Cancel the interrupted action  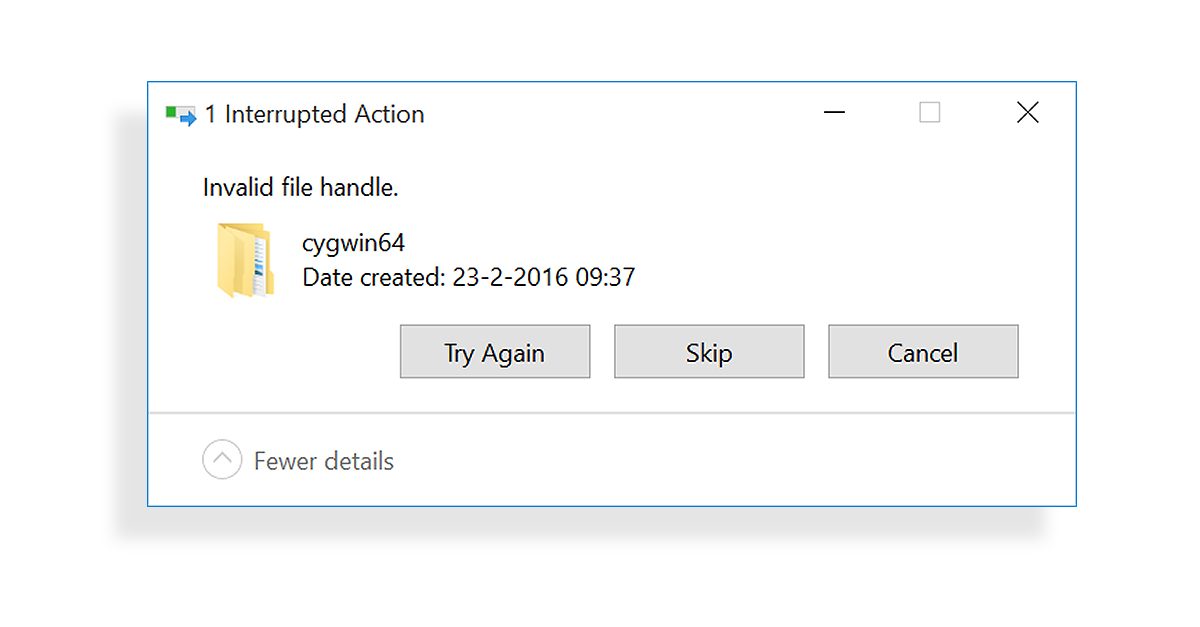923,352
